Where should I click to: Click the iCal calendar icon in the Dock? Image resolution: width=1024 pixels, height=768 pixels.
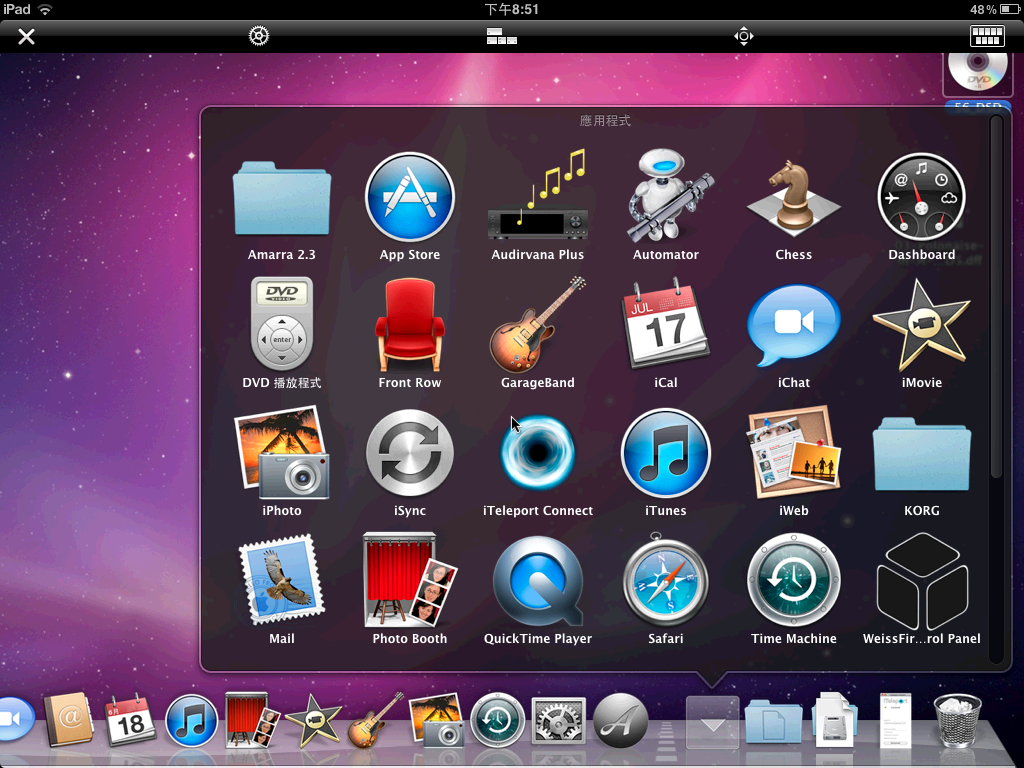(x=130, y=720)
